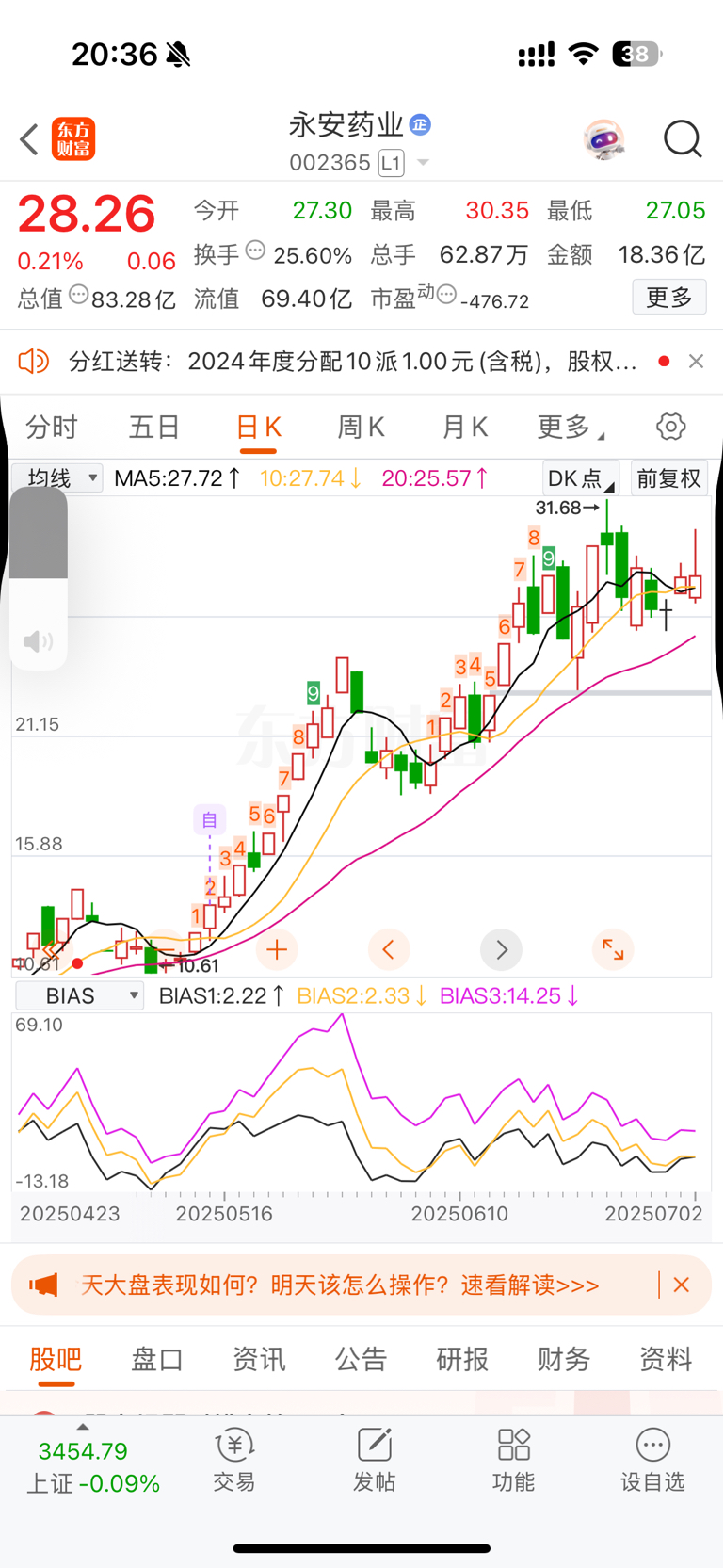724x1568 pixels.
Task: Tap the current price 28.26
Action: click(x=87, y=214)
